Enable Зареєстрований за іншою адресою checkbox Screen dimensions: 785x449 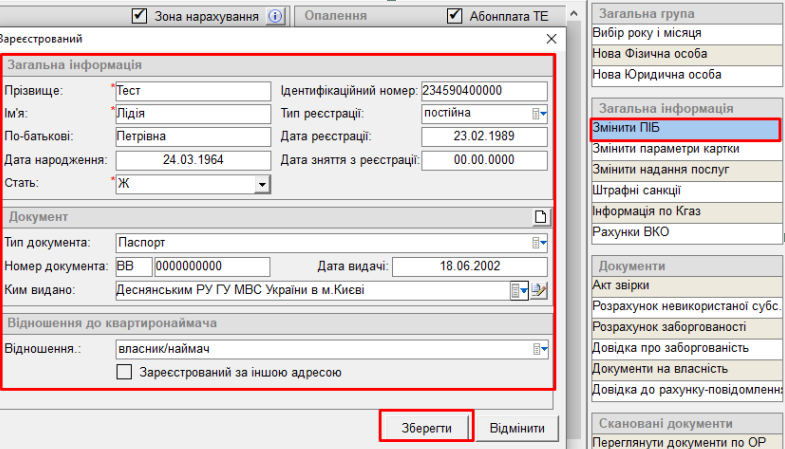pyautogui.click(x=125, y=373)
